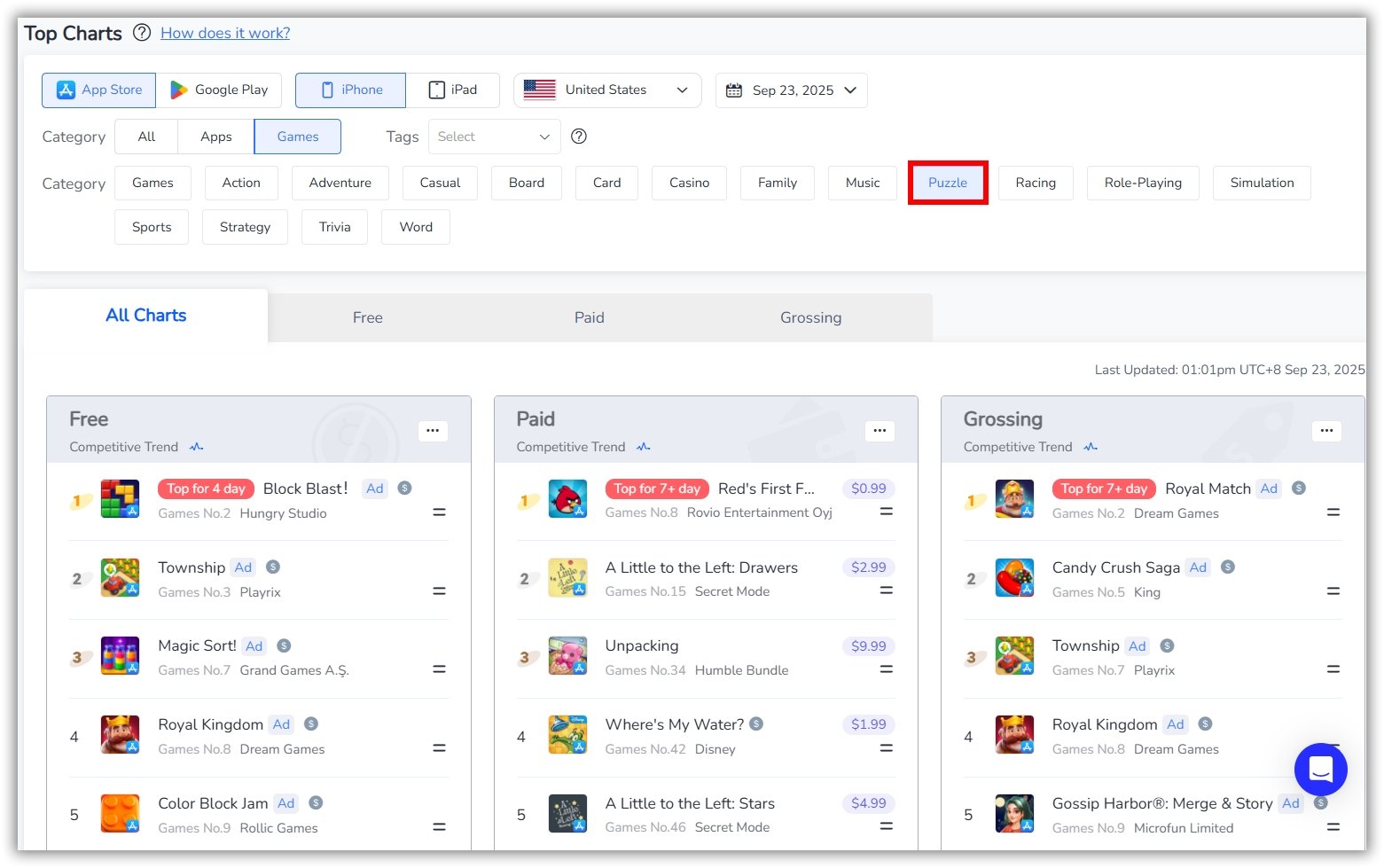The height and width of the screenshot is (868, 1384).
Task: Click the help question mark beside Top Charts
Action: pyautogui.click(x=142, y=33)
